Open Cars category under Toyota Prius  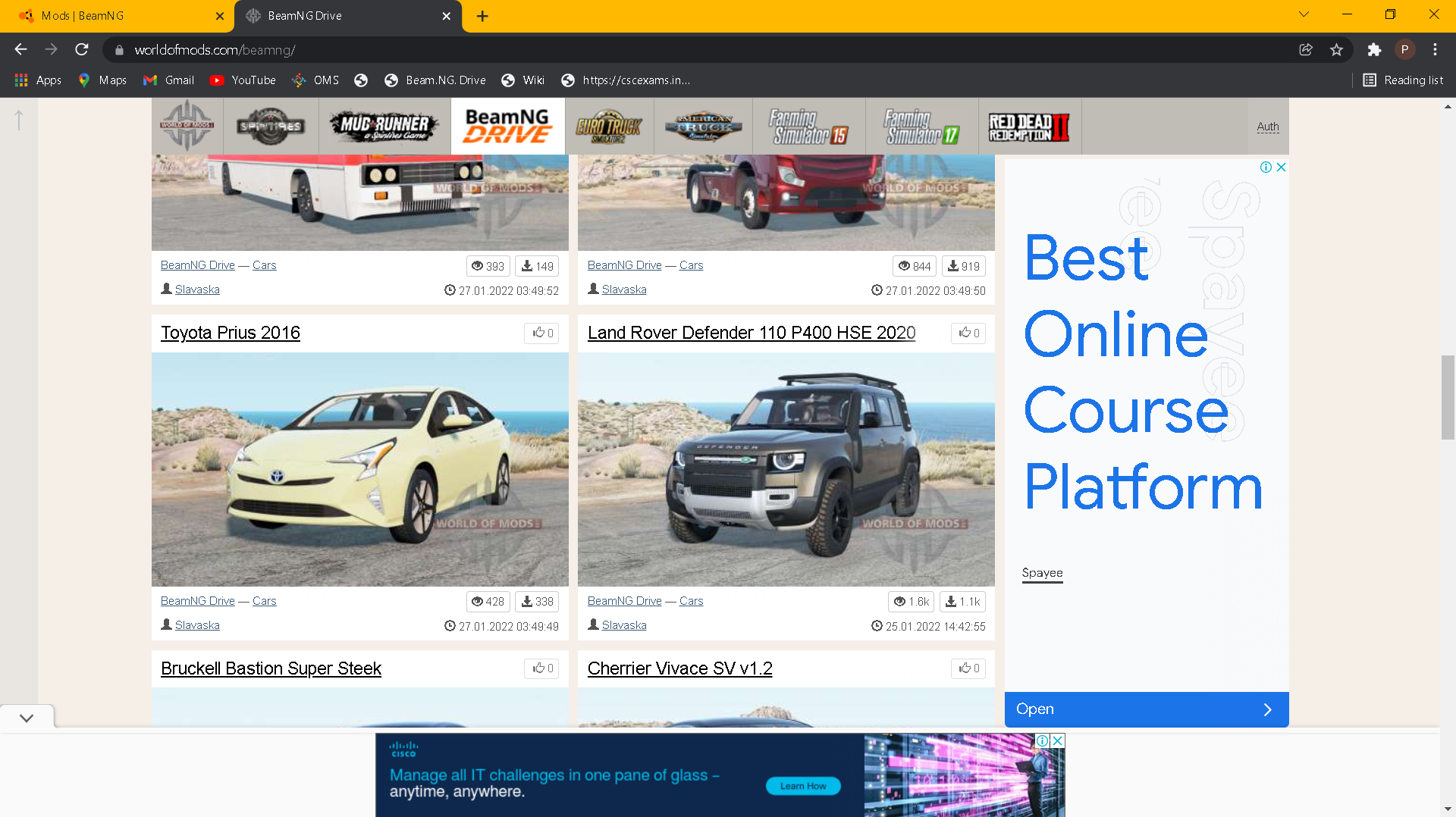[265, 601]
